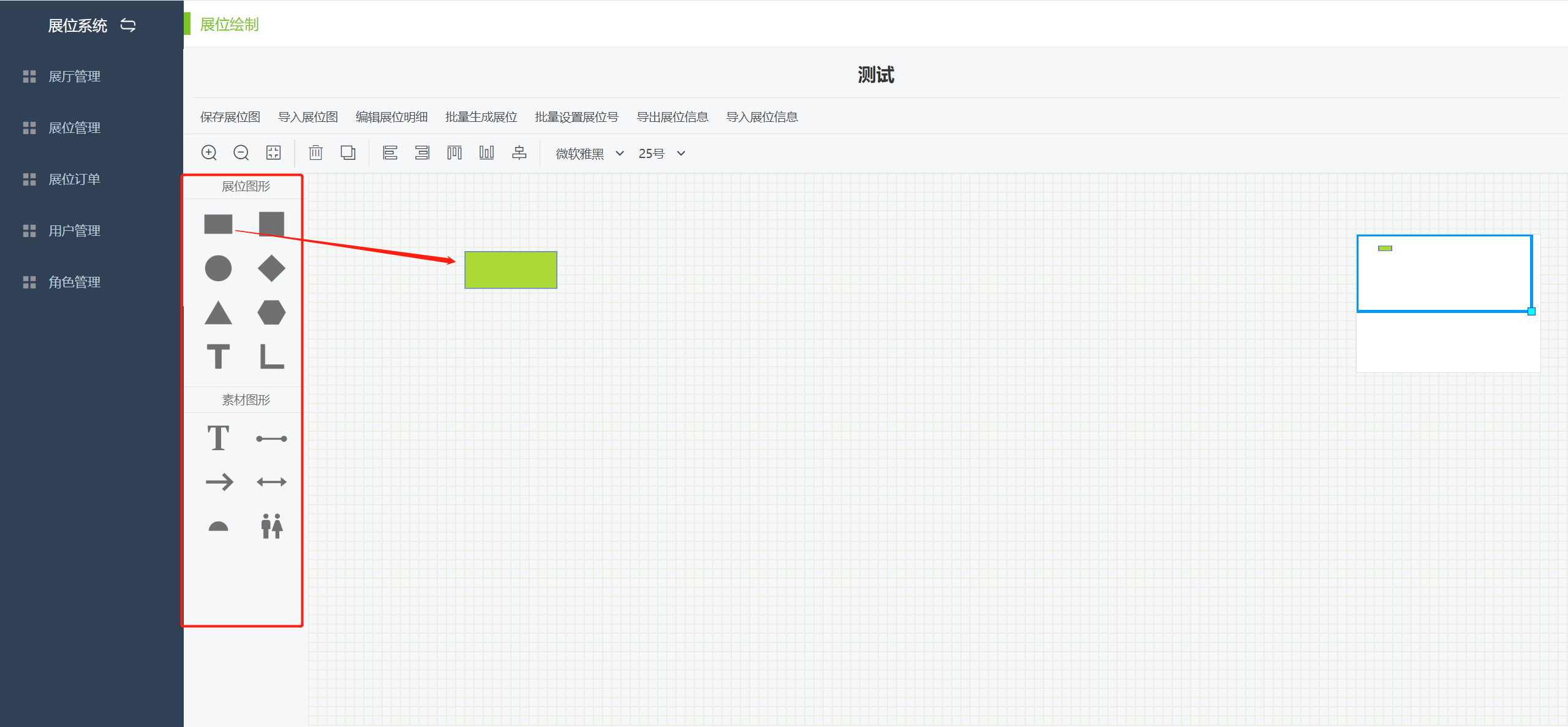Click the zoom out magnifier icon

point(241,153)
